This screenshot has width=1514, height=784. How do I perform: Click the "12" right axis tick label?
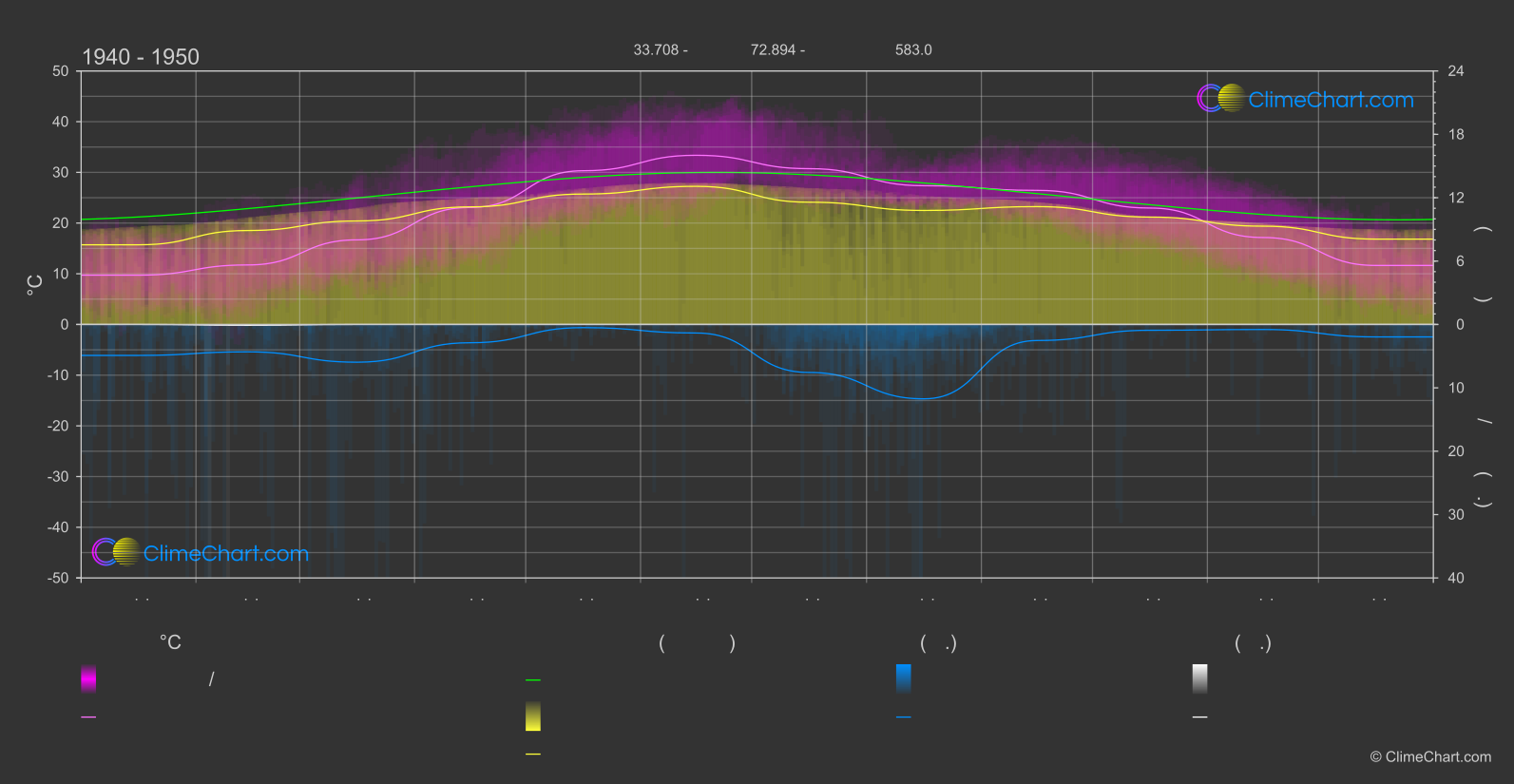1456,198
